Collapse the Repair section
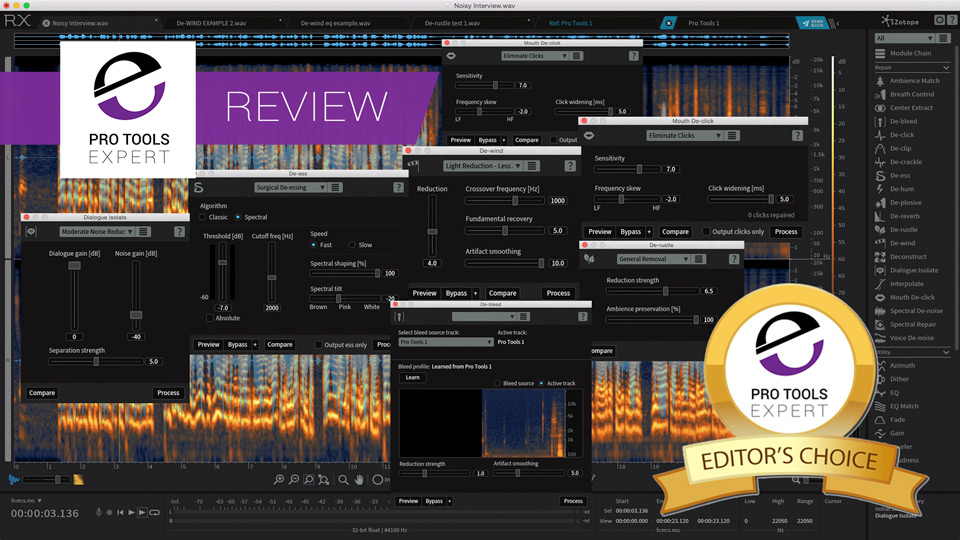 (x=945, y=67)
